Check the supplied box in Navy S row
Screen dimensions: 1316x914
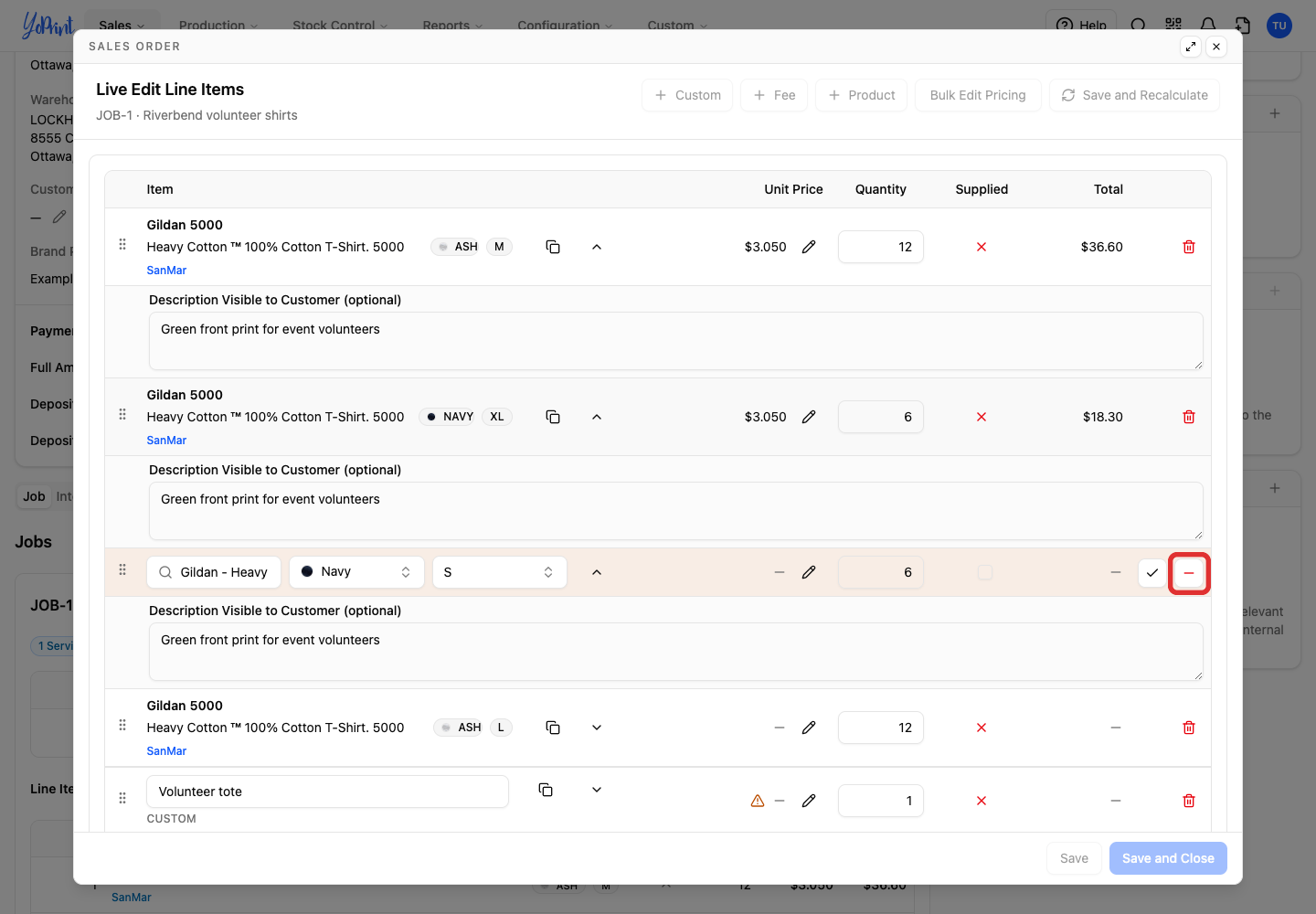tap(985, 572)
